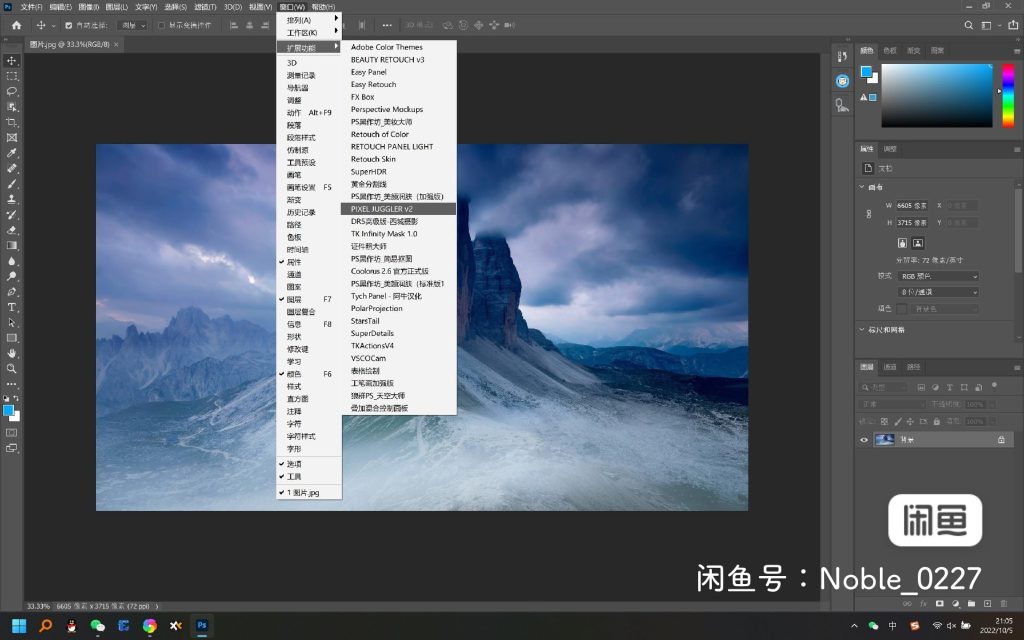
Task: Click the foreground color swatch in toolbox
Action: pos(8,411)
